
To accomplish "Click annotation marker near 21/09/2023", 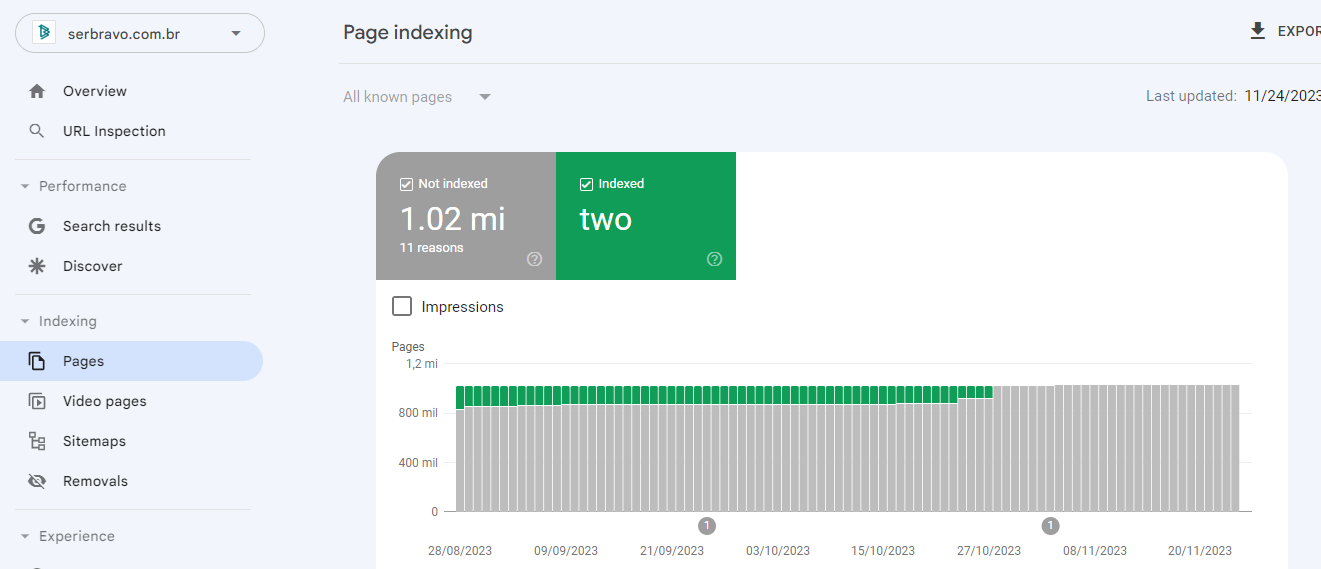I will click(706, 525).
